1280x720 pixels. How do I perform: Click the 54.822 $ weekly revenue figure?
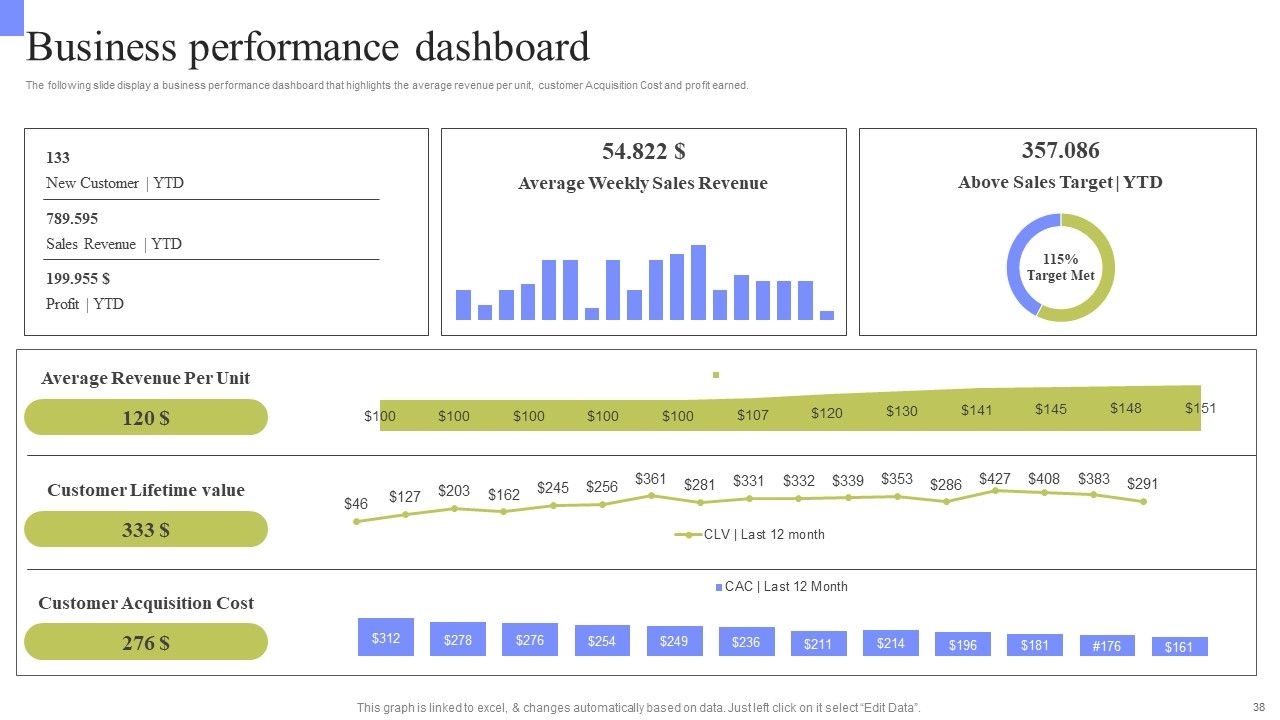643,151
